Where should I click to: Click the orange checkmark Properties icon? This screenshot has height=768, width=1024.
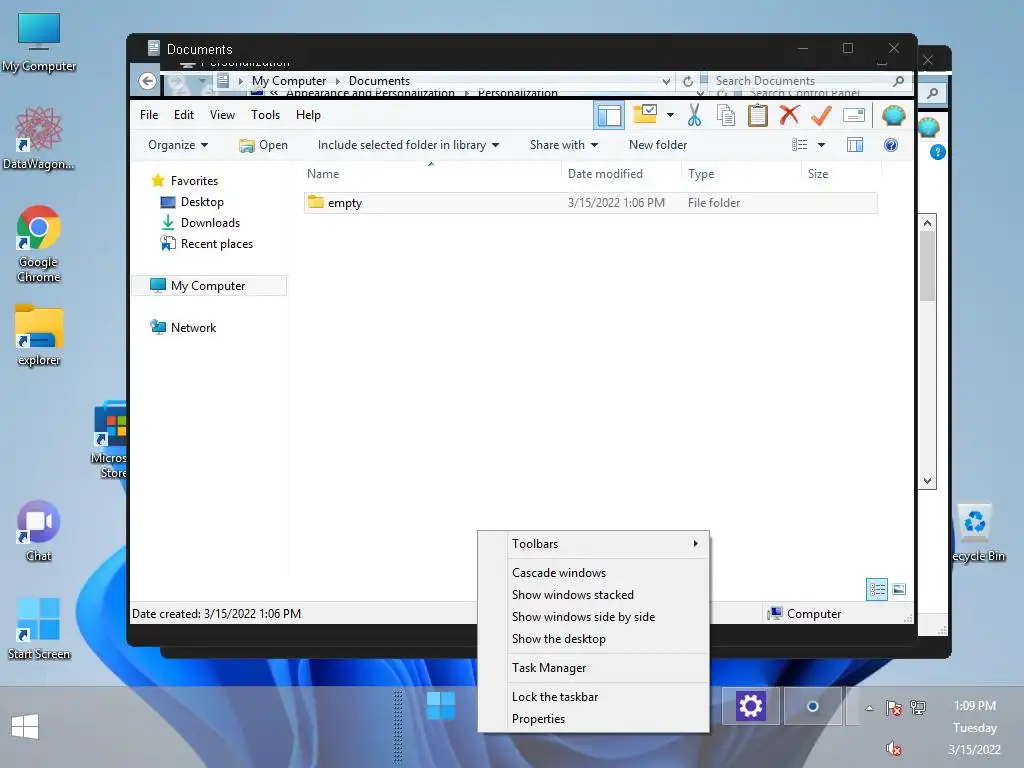tap(821, 116)
